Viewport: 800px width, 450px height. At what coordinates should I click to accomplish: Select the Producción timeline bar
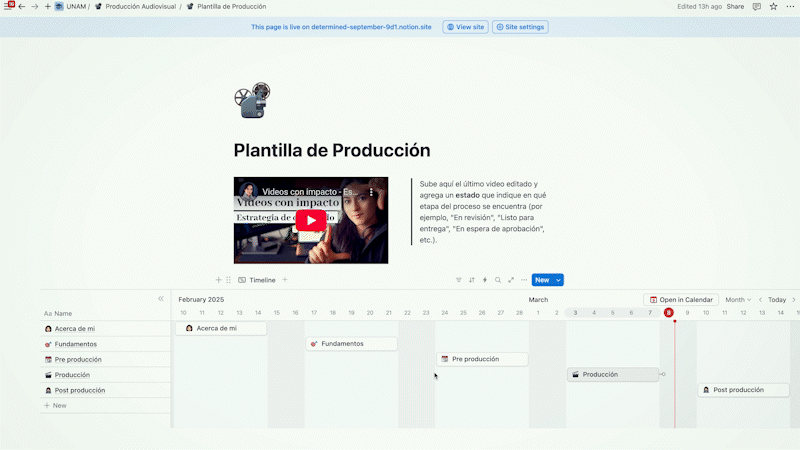coord(613,375)
